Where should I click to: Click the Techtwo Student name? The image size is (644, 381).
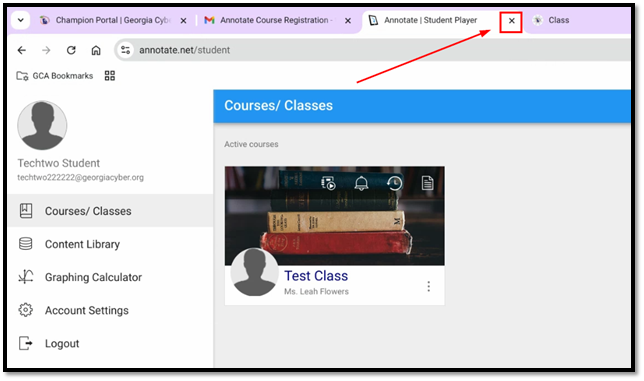click(59, 163)
